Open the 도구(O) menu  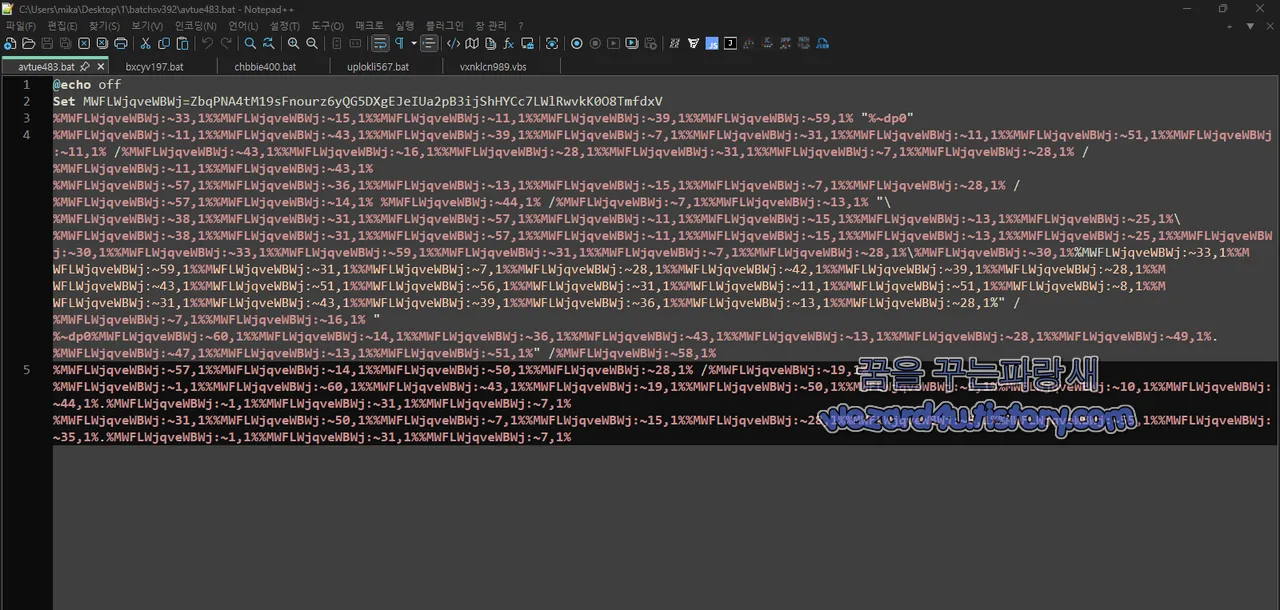[327, 25]
